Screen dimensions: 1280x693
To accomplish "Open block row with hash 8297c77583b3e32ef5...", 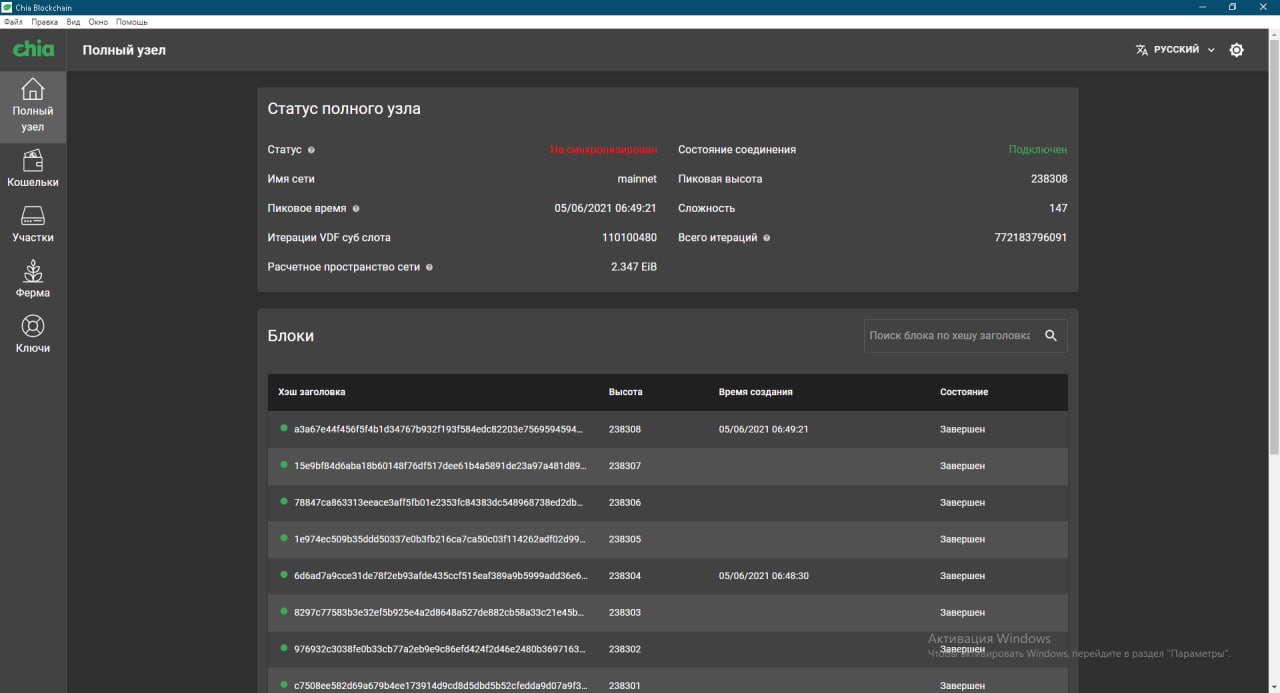I will coord(667,612).
